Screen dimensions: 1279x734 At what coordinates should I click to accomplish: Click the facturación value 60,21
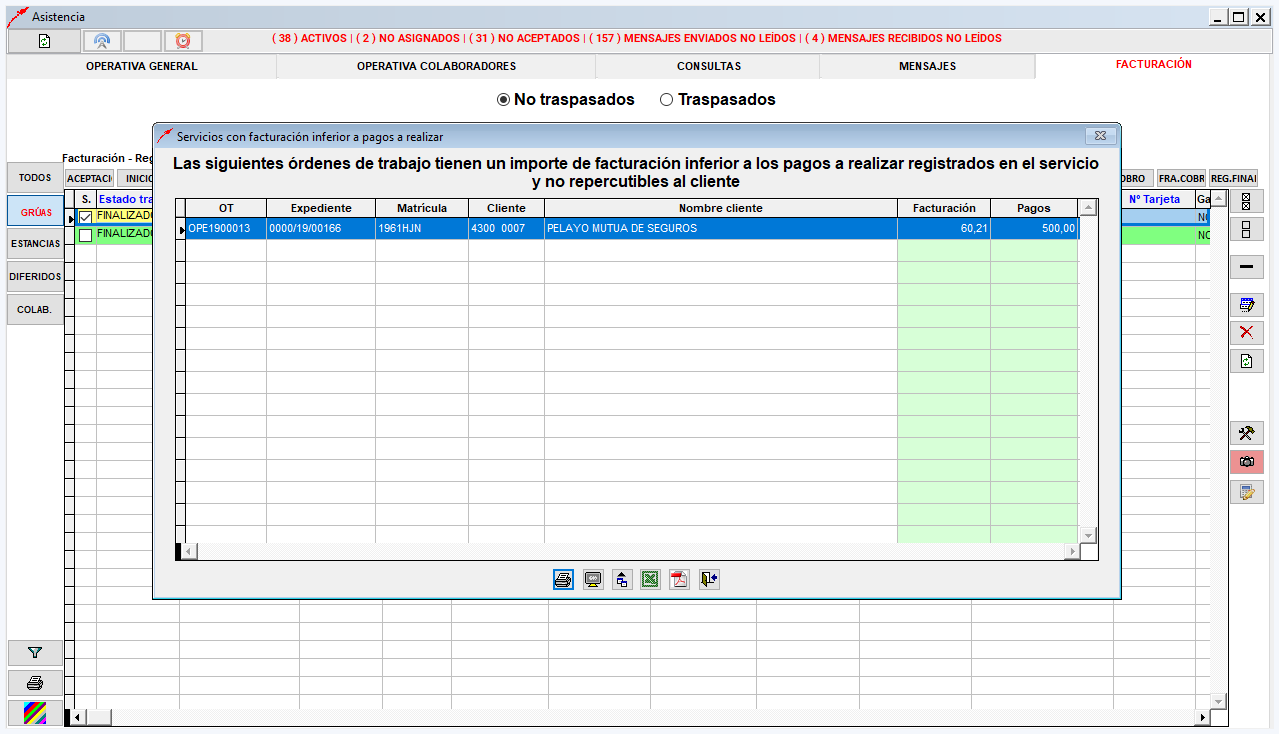(x=944, y=229)
